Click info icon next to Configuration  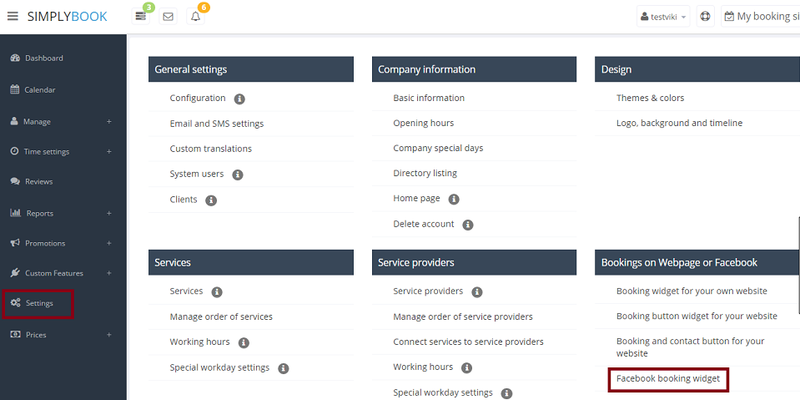point(239,99)
